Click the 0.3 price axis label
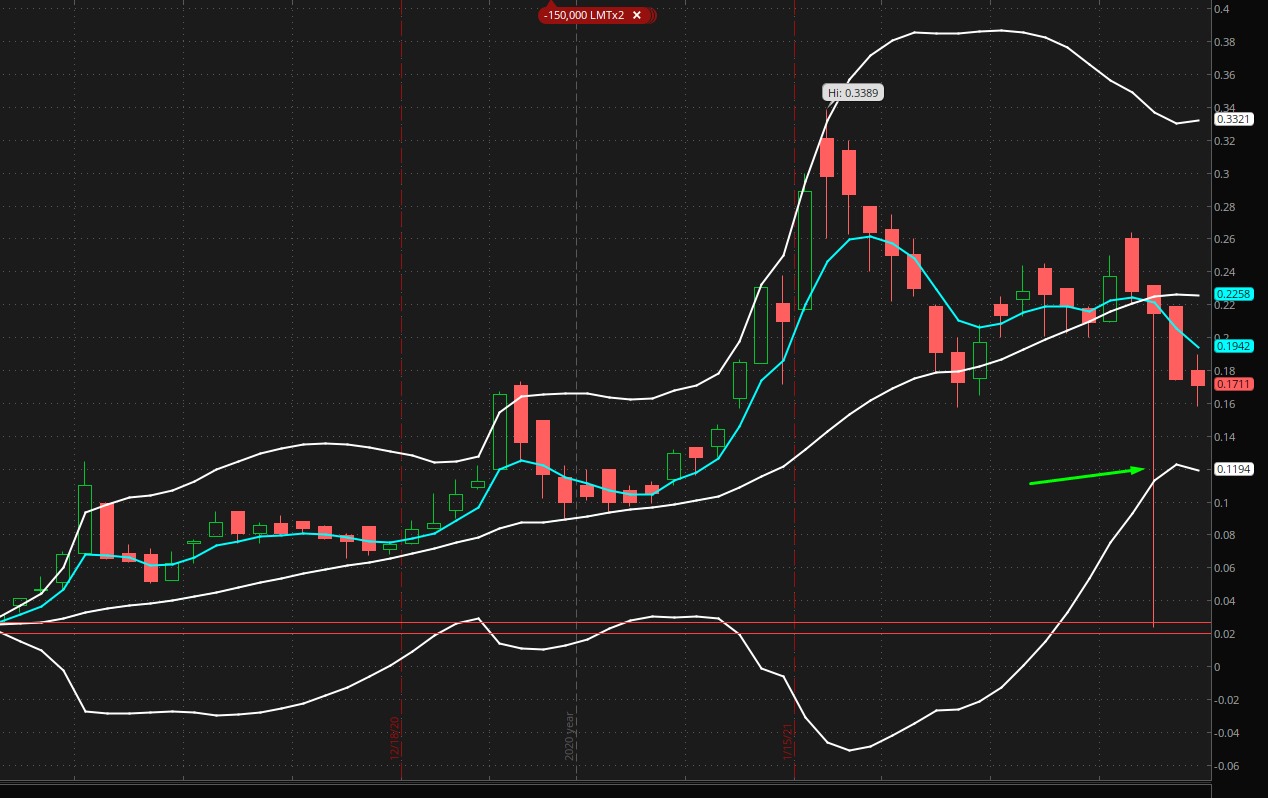1268x798 pixels. (x=1222, y=174)
